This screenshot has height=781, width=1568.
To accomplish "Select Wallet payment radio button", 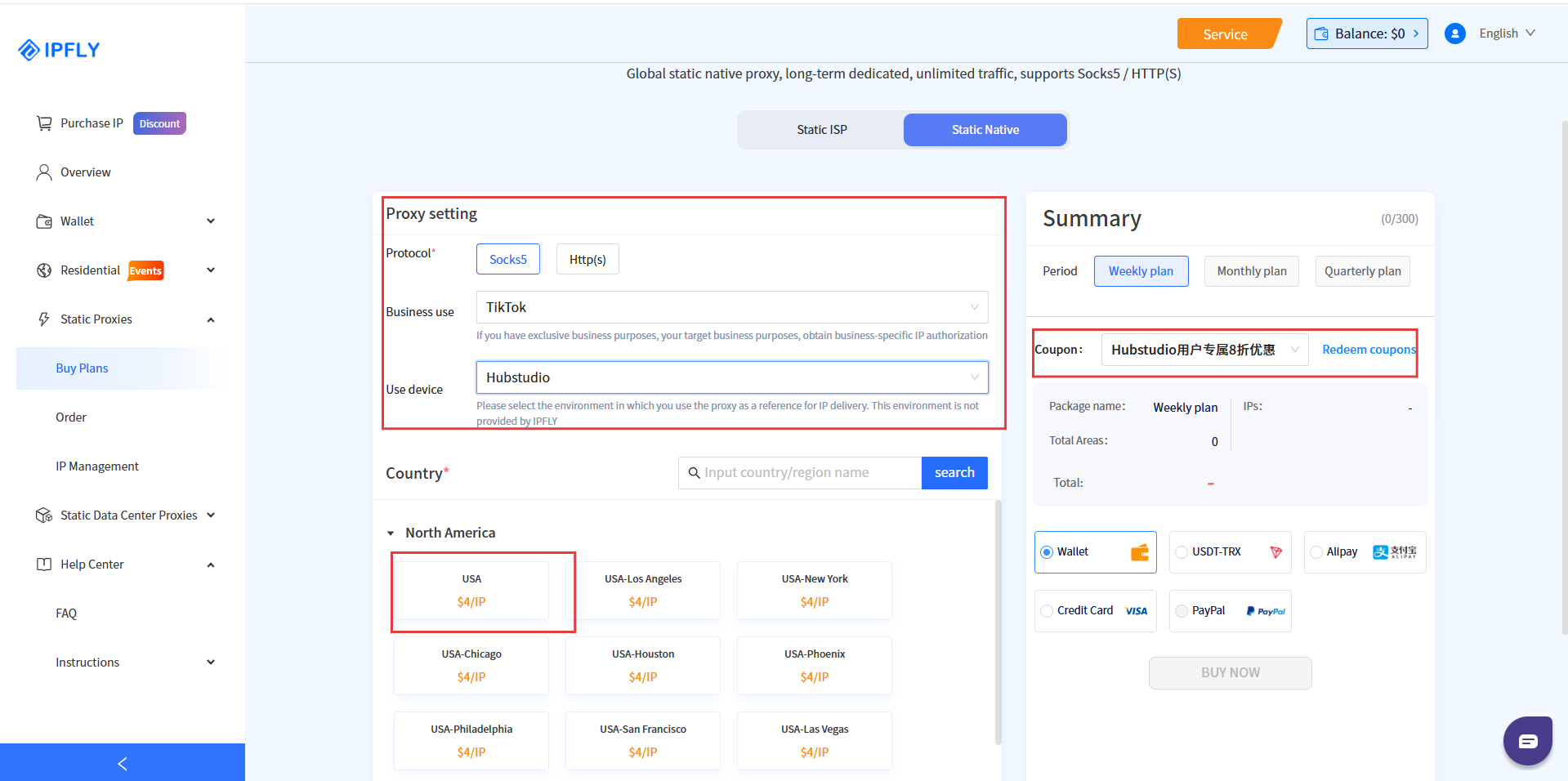I will click(x=1047, y=552).
